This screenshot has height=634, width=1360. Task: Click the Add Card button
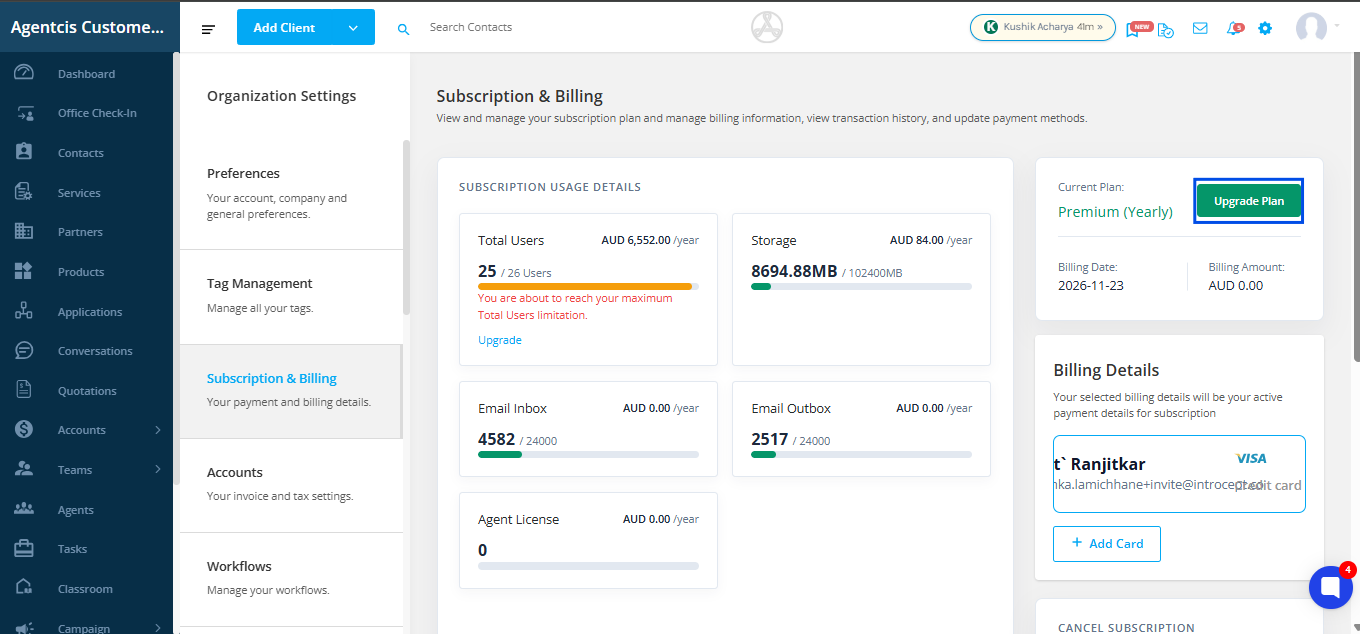pos(1106,543)
